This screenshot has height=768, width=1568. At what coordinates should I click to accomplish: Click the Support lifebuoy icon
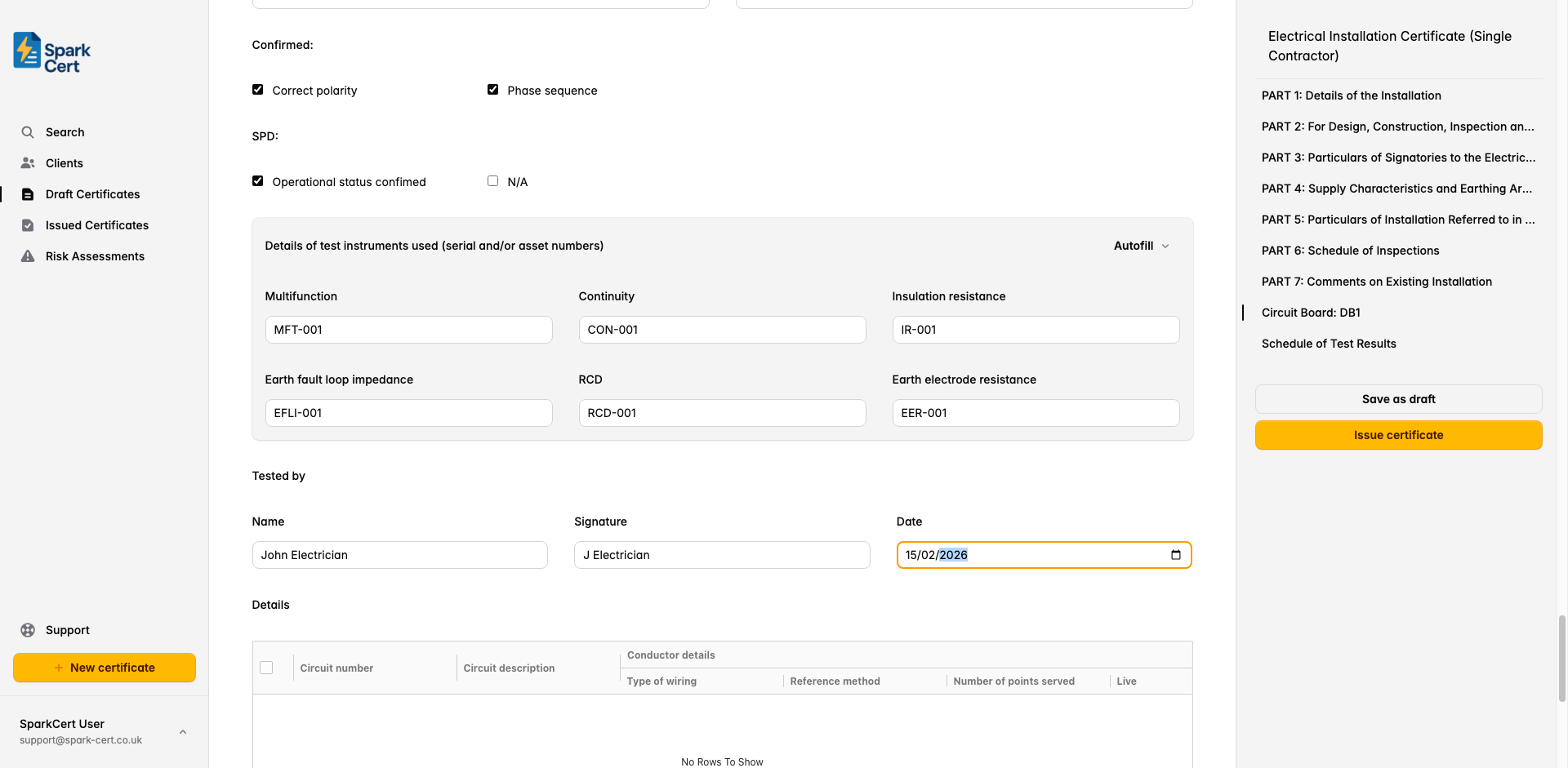coord(28,630)
